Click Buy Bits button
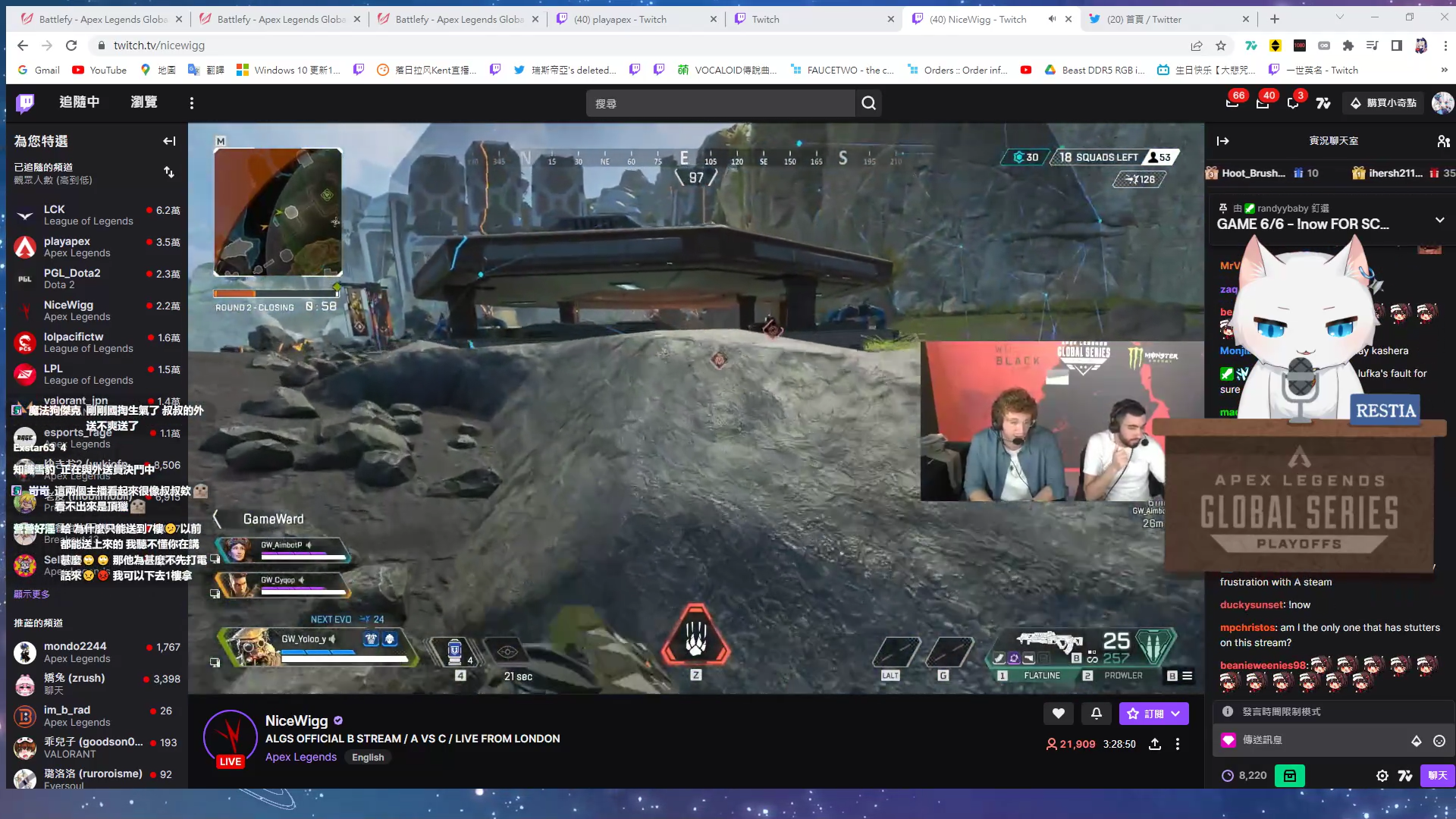The height and width of the screenshot is (819, 1456). (1384, 103)
